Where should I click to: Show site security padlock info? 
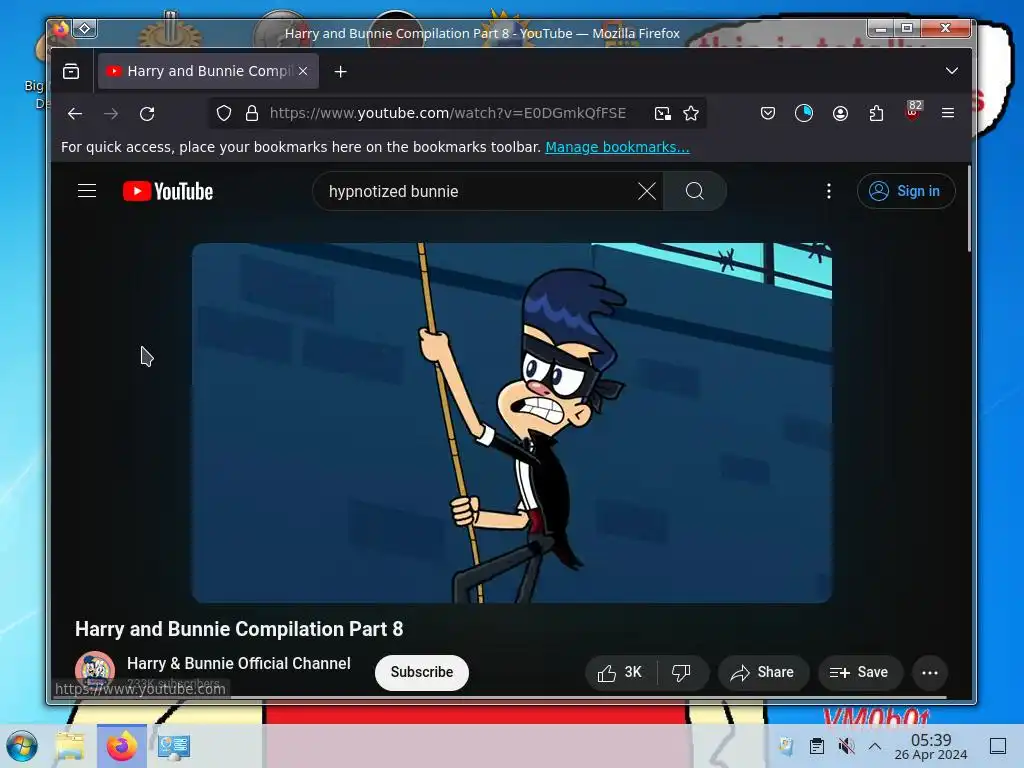click(252, 114)
